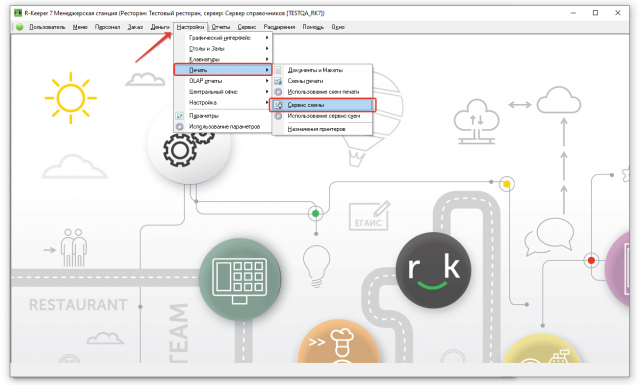
Task: Expand the Графический интерфейс submenu arrow
Action: coord(267,38)
